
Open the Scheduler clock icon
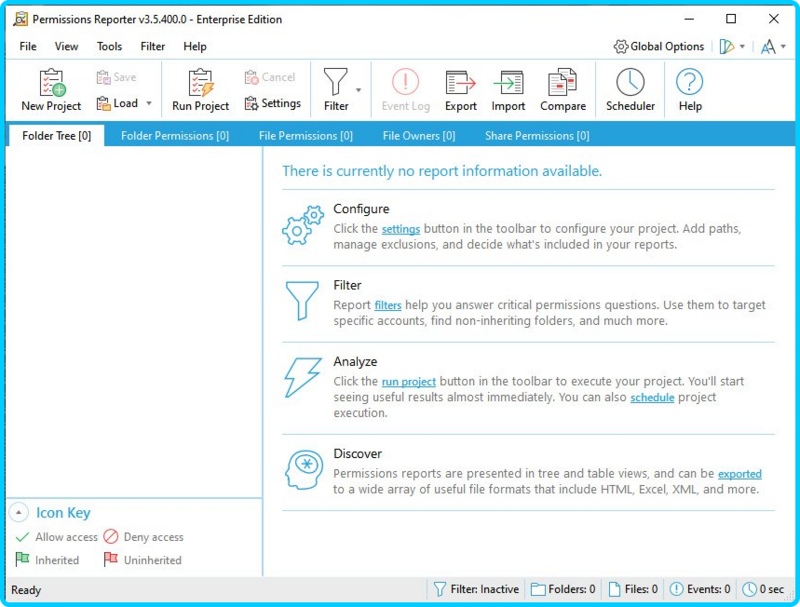[630, 82]
